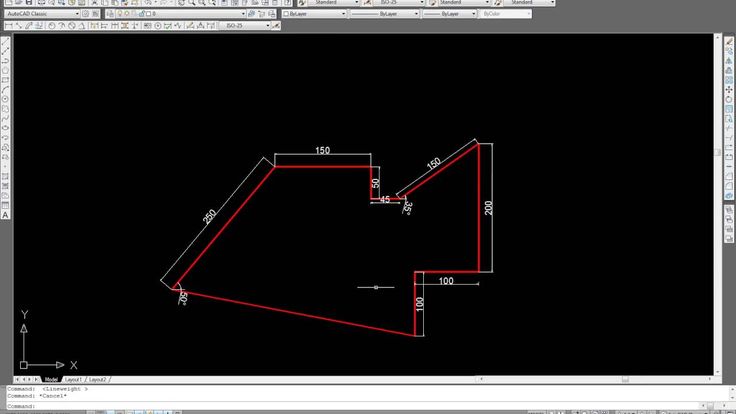This screenshot has width=736, height=414.
Task: Open the Tolerance dimension tool
Action: point(147,25)
